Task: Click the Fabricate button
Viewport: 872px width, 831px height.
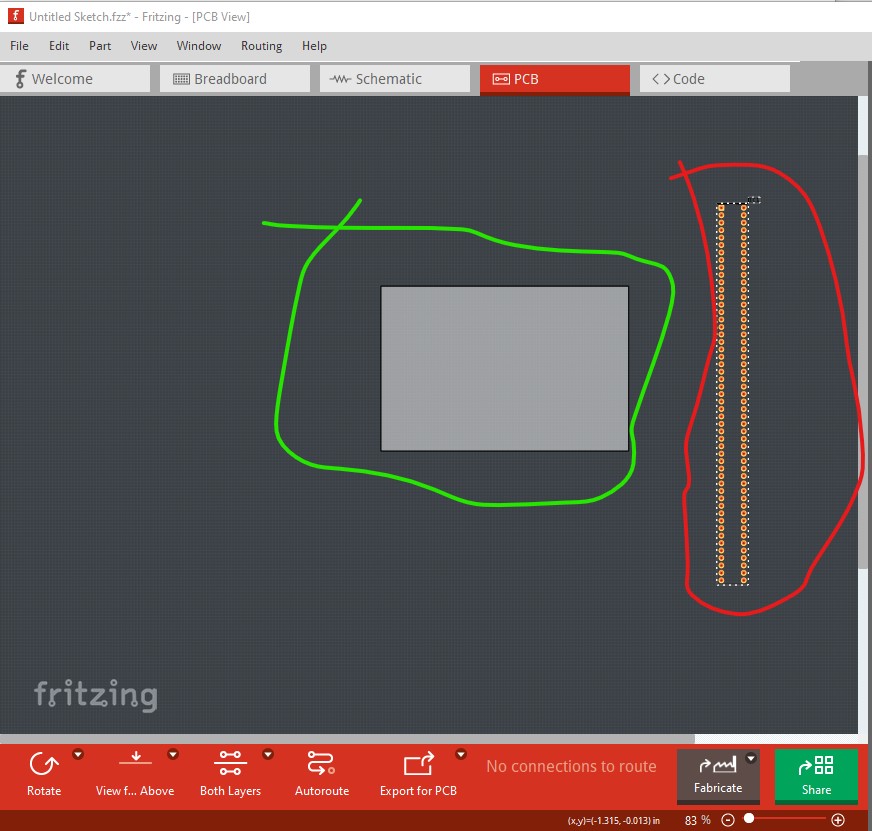Action: [x=717, y=775]
